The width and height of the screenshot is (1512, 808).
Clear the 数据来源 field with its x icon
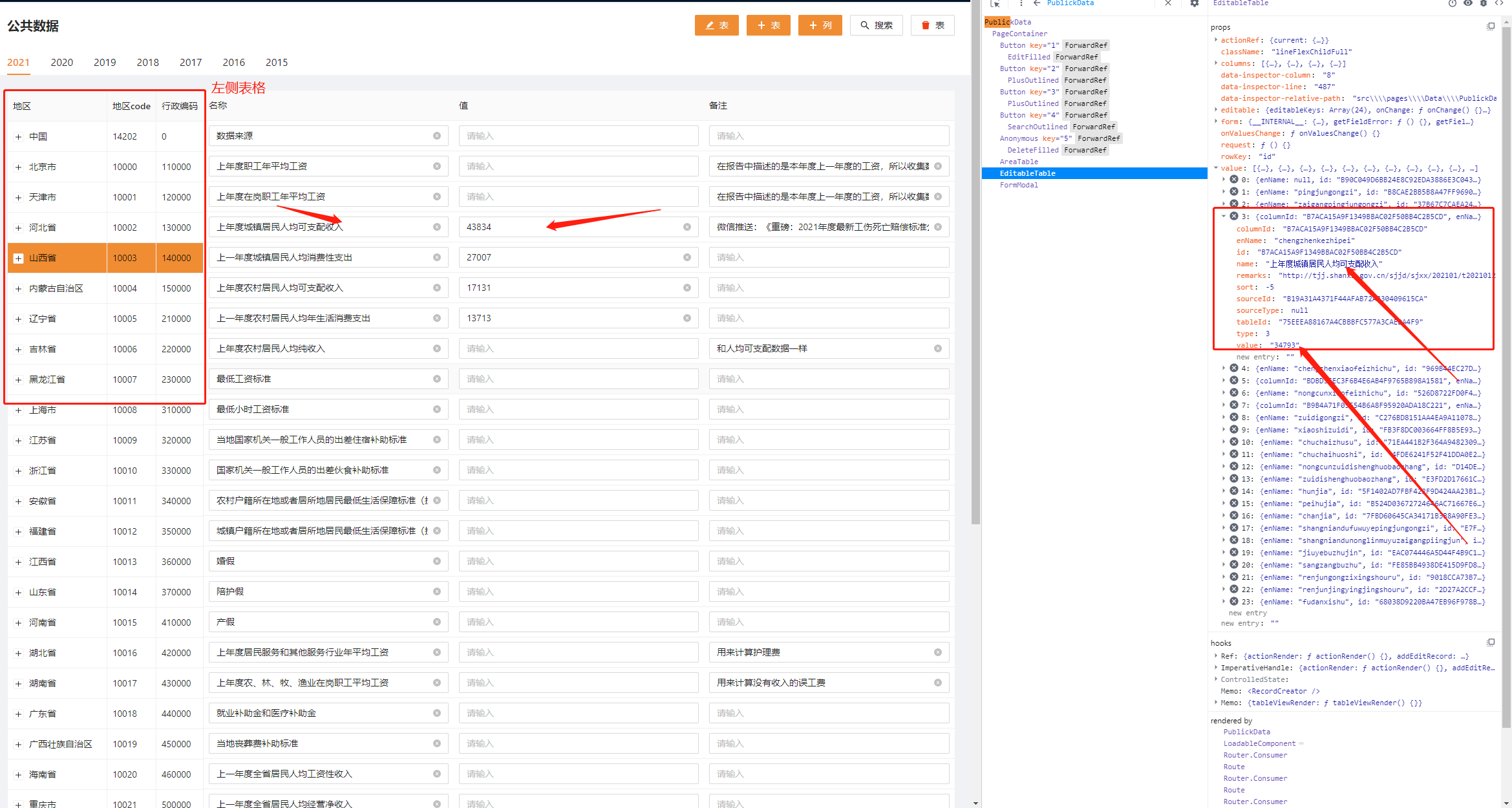[x=437, y=136]
